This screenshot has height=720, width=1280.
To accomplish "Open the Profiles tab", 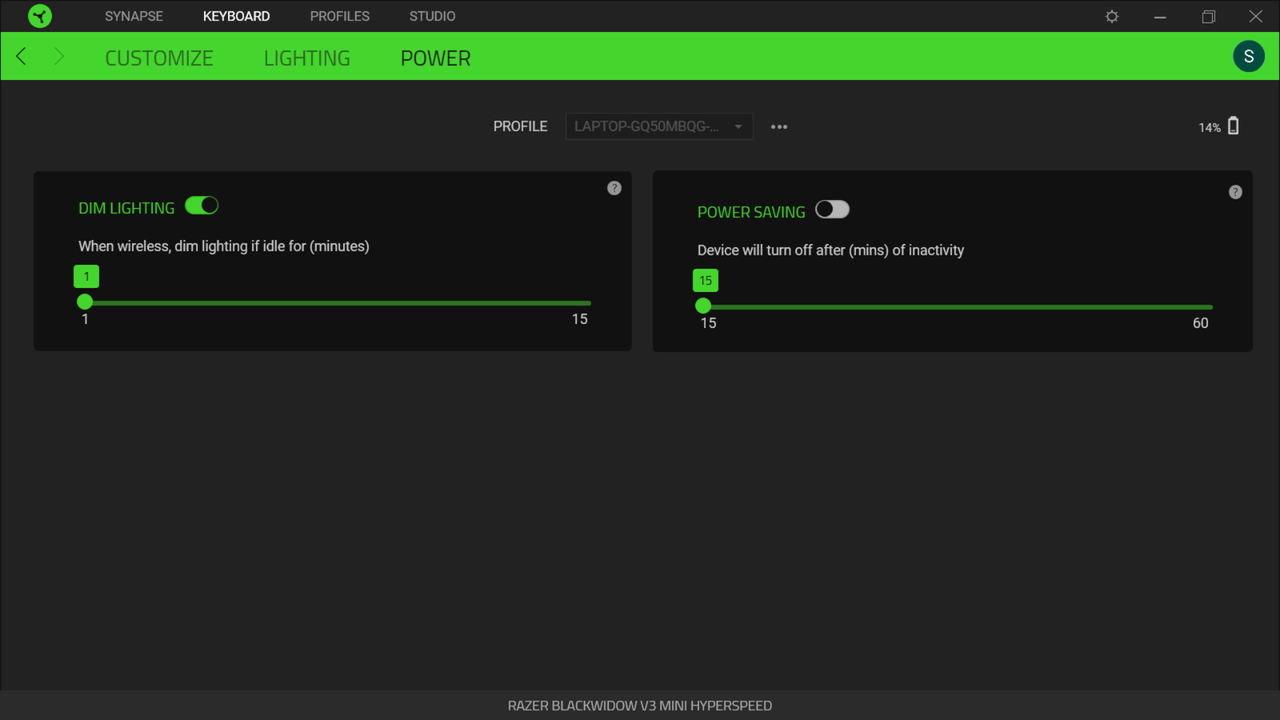I will point(340,16).
